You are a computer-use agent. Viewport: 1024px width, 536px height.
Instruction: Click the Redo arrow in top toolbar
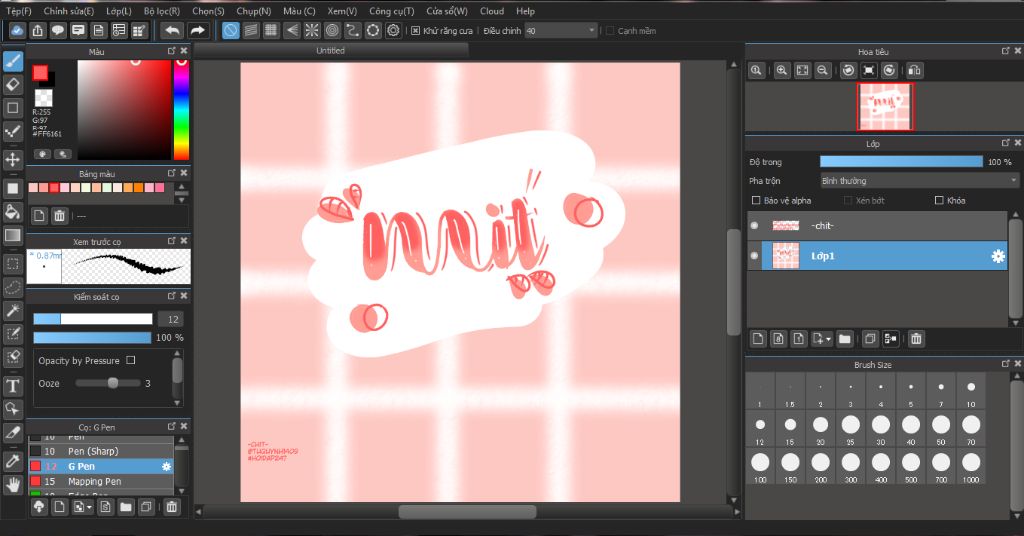[198, 31]
